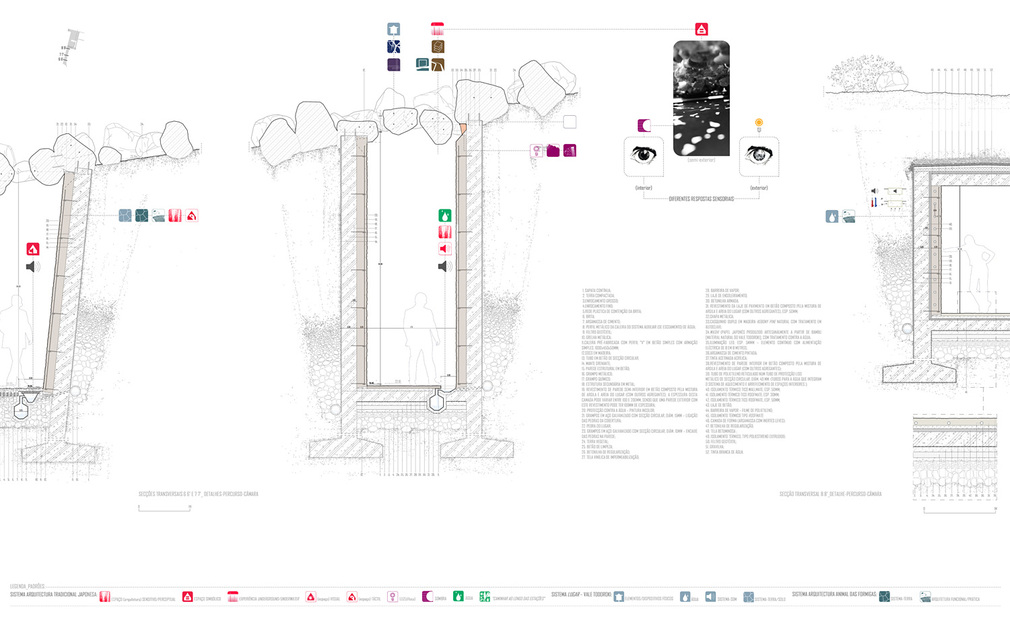Click the '(interior)' label
This screenshot has width=1010, height=622.
coord(643,187)
